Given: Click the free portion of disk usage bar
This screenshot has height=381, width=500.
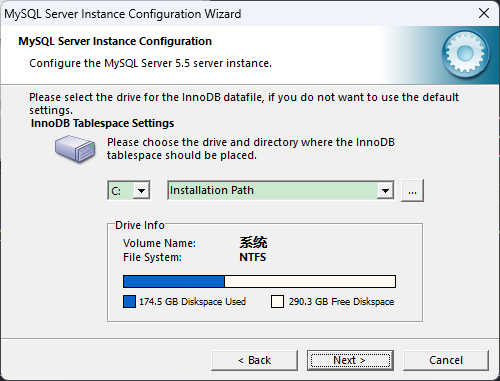Looking at the screenshot, I should click(310, 281).
